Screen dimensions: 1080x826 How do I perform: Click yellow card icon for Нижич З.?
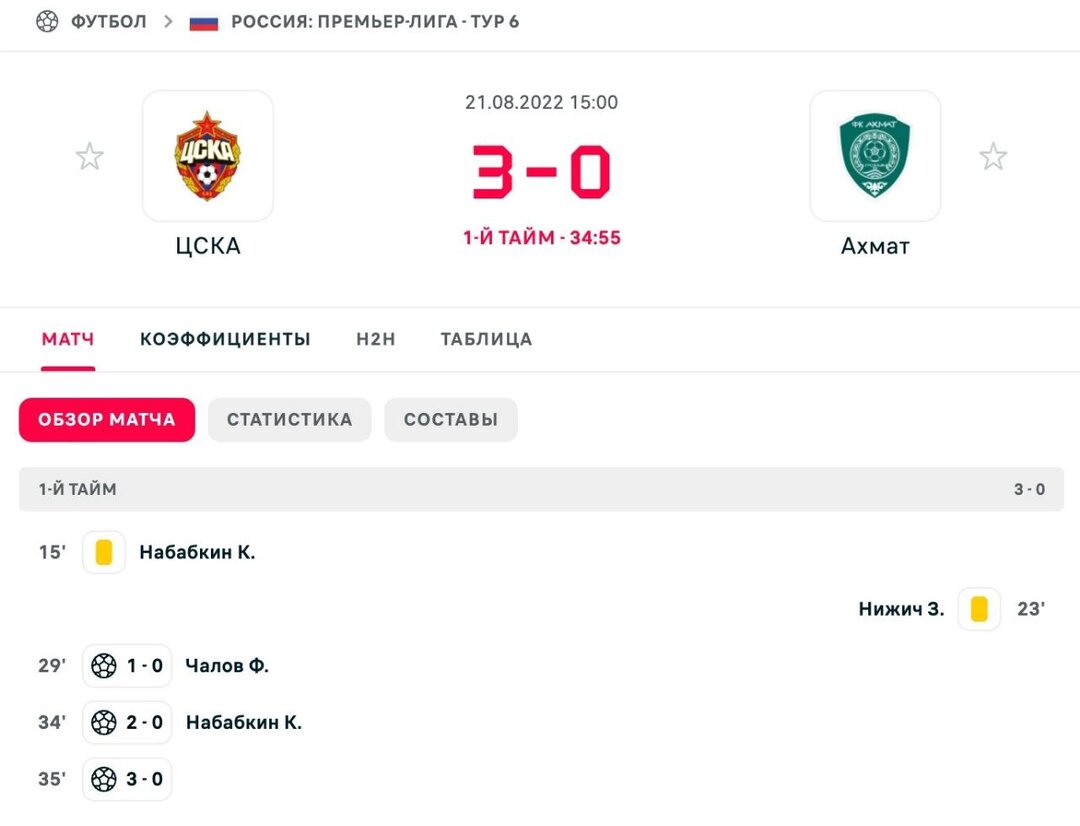pos(979,609)
